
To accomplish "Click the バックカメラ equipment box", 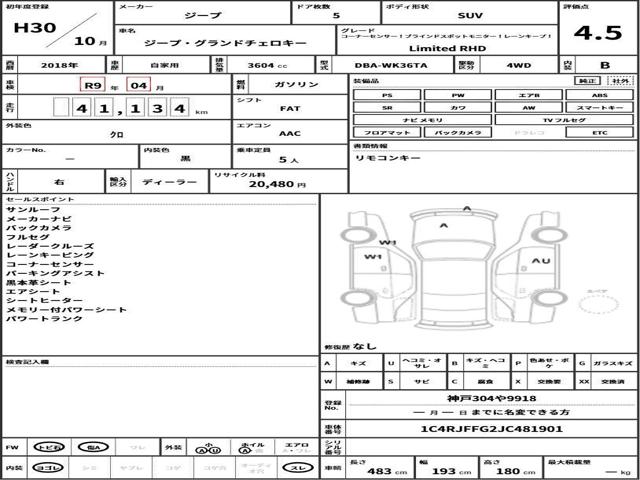I will [458, 133].
